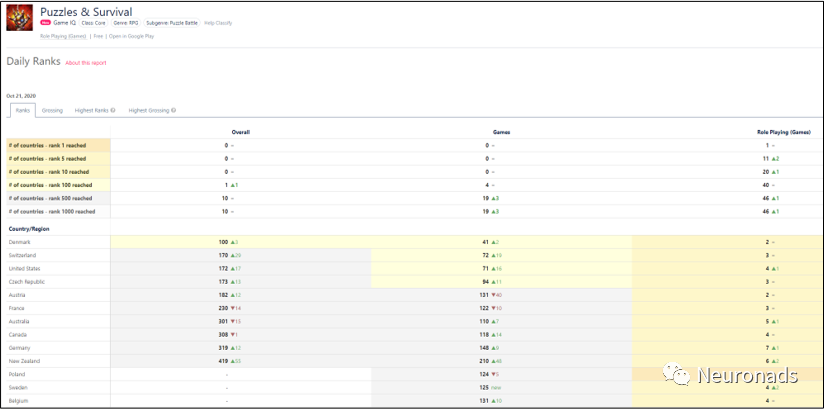Screen dimensions: 824x409
Task: Switch to the Grossing tab
Action: coord(52,110)
